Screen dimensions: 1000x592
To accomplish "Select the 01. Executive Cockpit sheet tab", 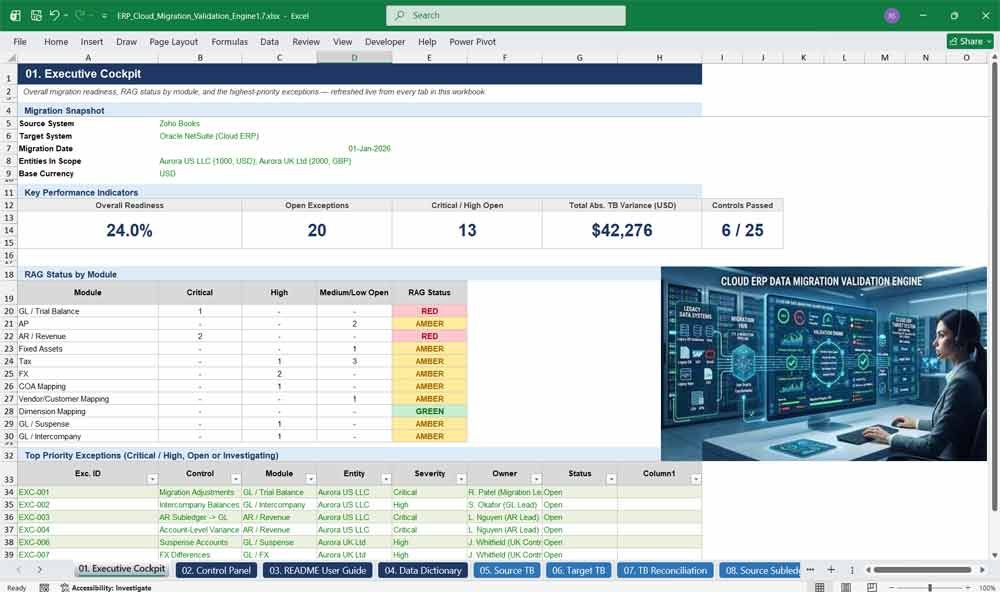I will coord(122,569).
